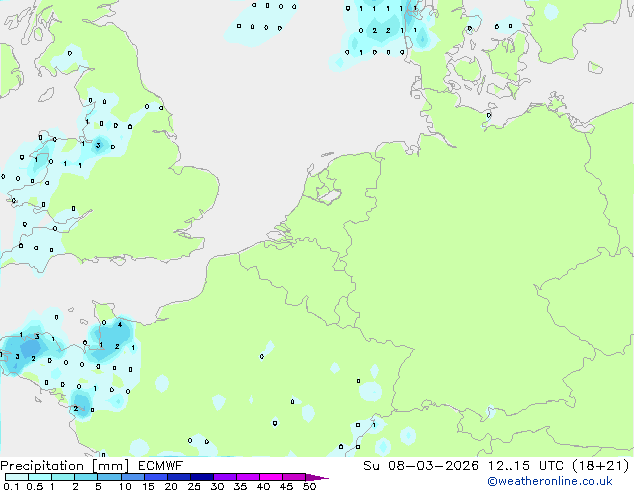Pick the 40–45 mm magenta legend swatch
634x490 pixels.
coord(271,477)
